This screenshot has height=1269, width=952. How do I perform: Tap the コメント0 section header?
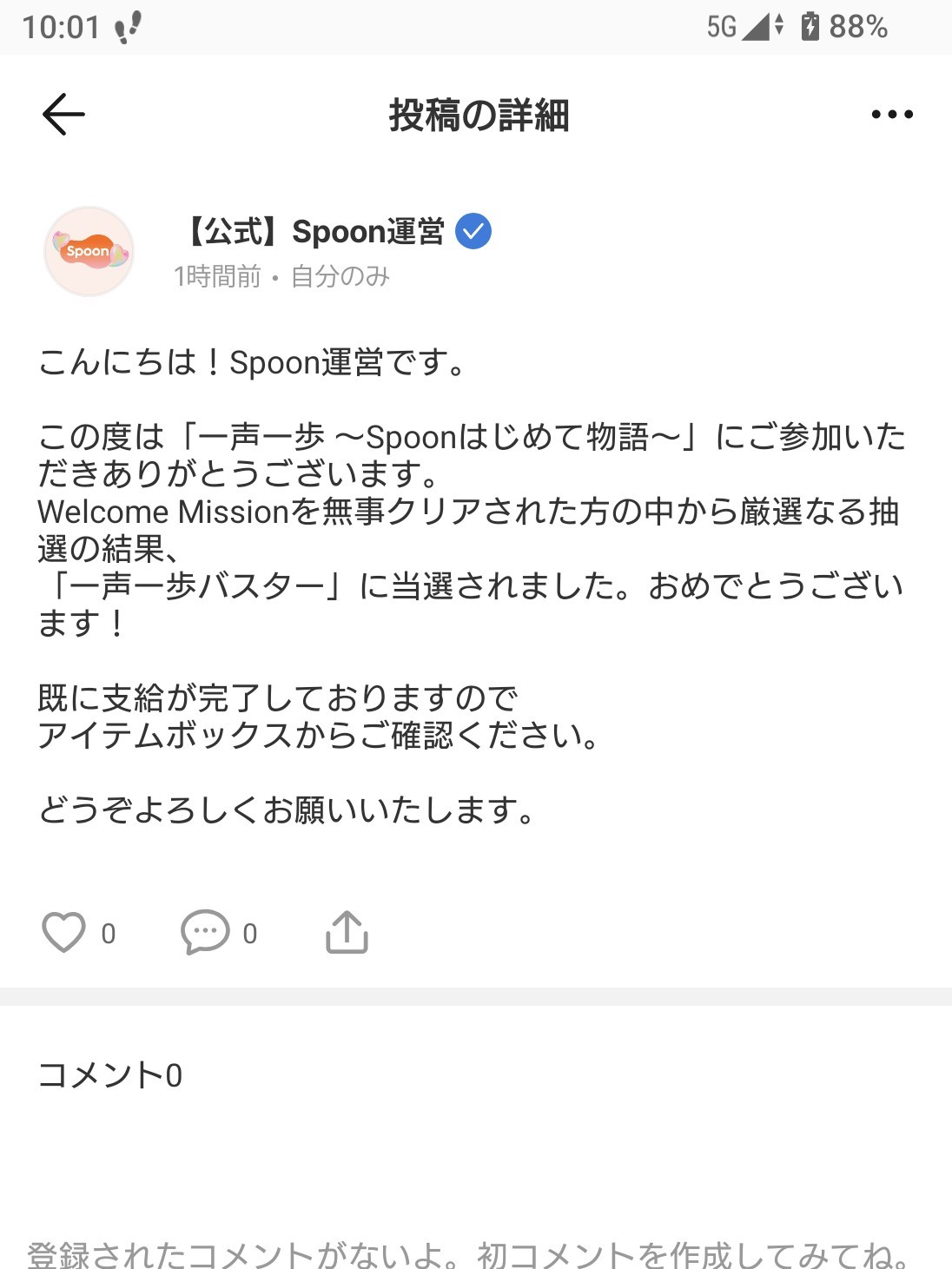click(110, 1075)
